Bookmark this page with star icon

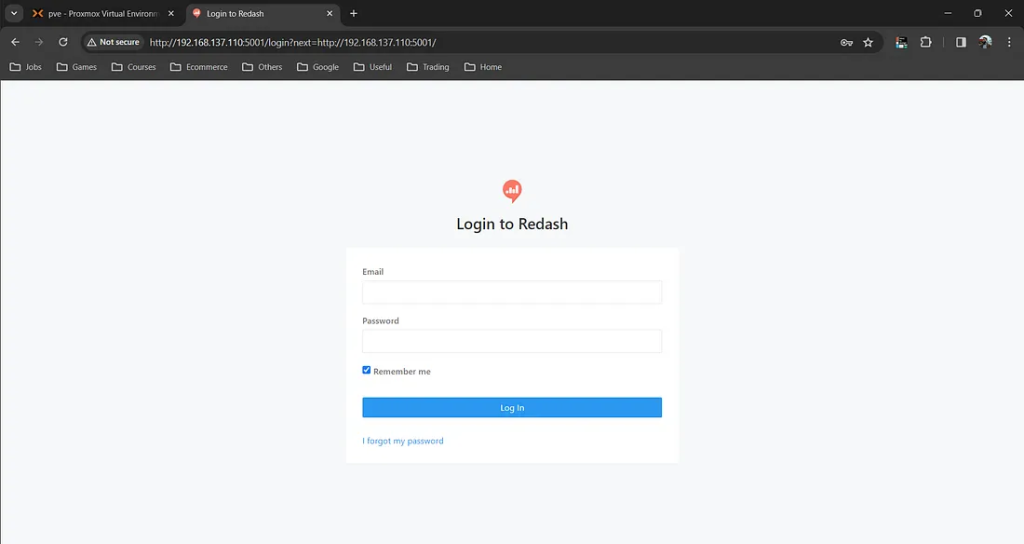pyautogui.click(x=868, y=42)
